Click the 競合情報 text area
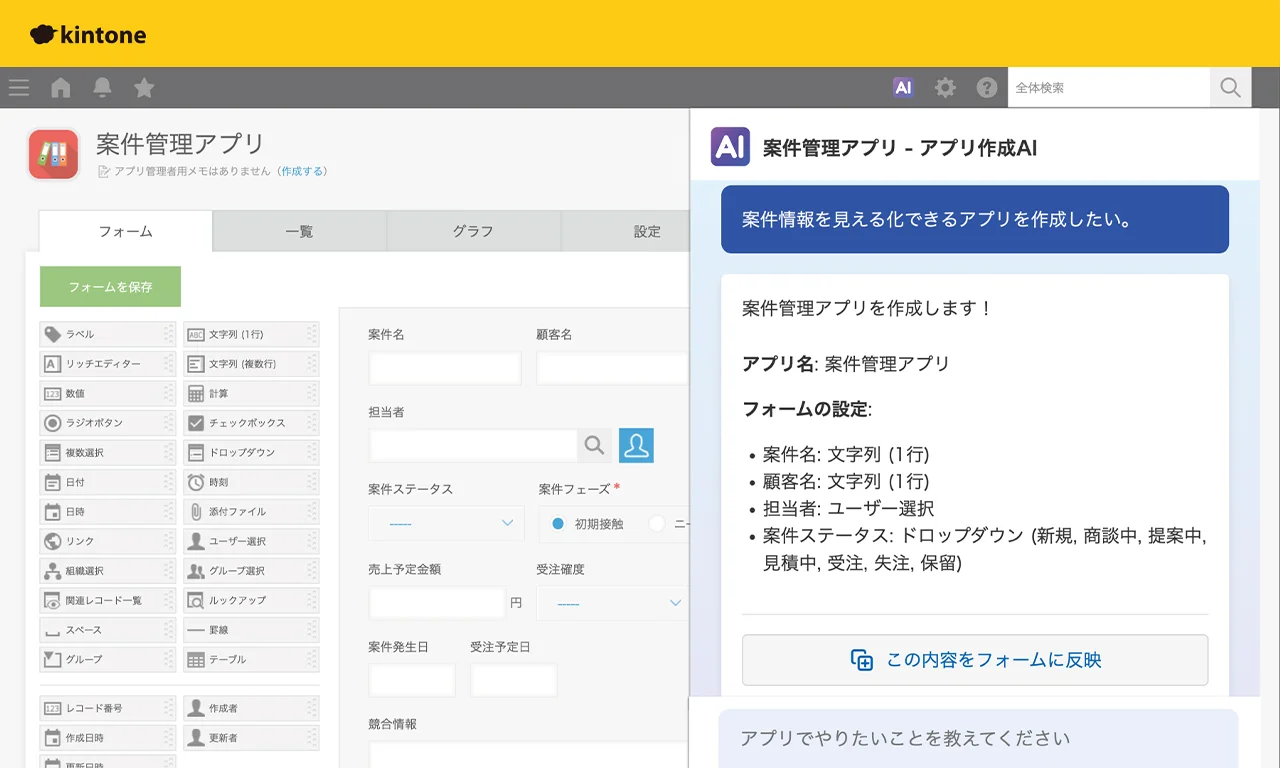This screenshot has width=1280, height=768. [529, 754]
